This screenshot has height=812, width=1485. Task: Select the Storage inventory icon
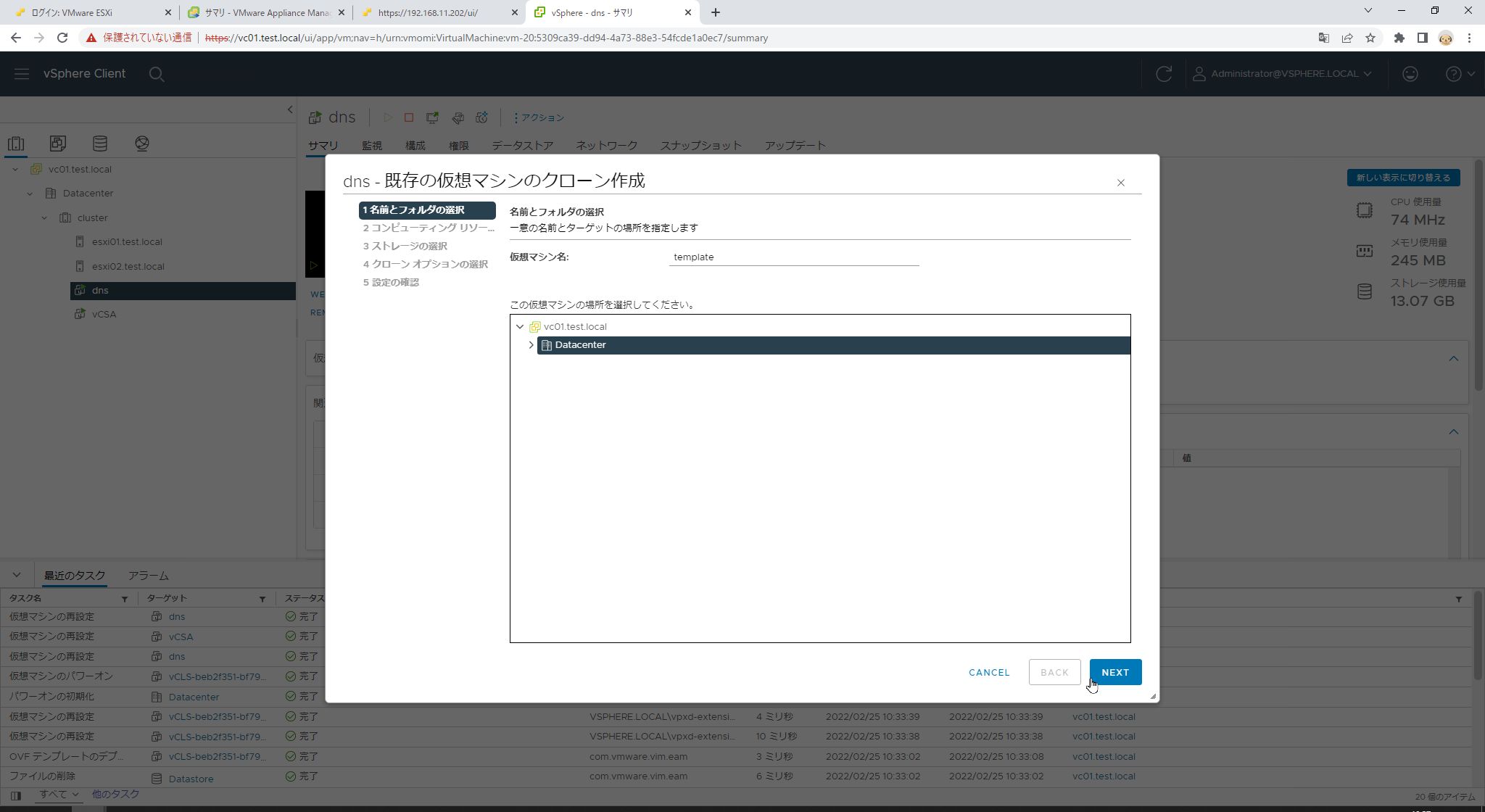(x=100, y=144)
